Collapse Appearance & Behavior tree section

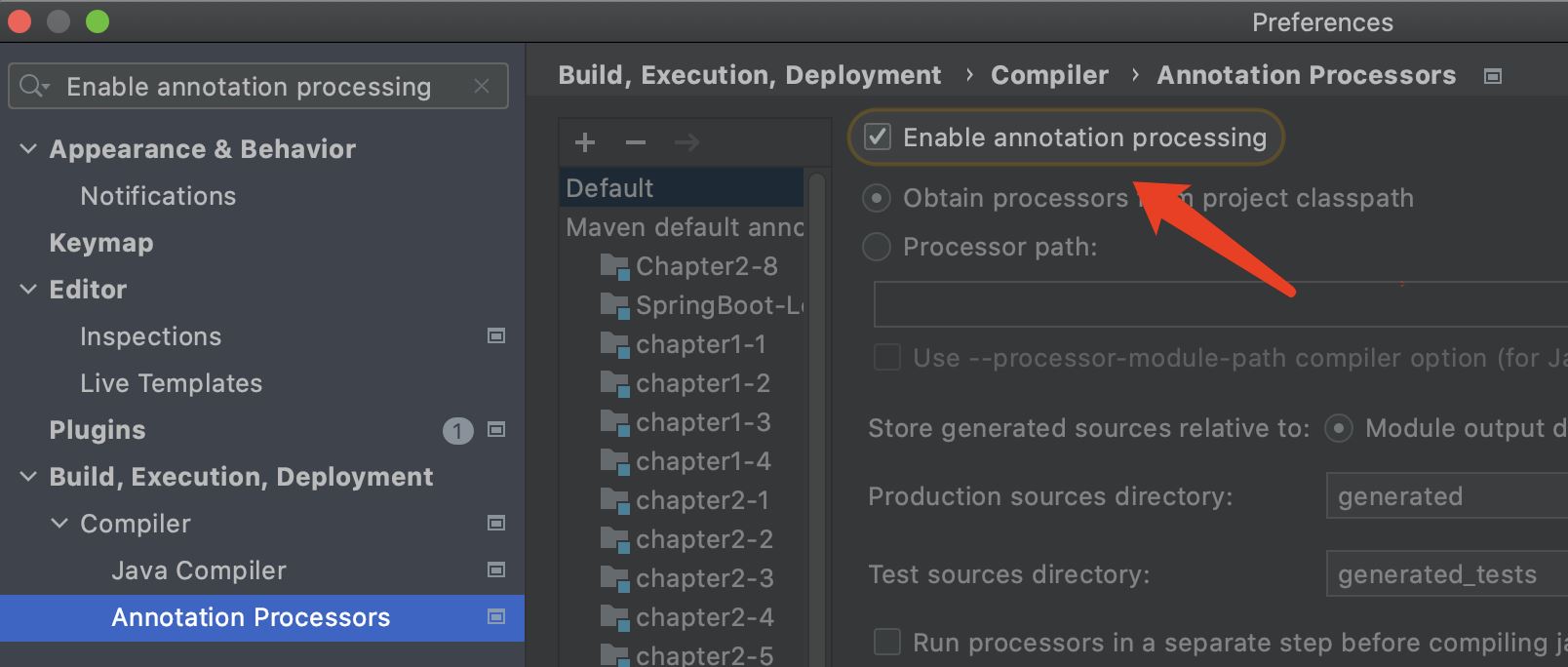point(28,148)
